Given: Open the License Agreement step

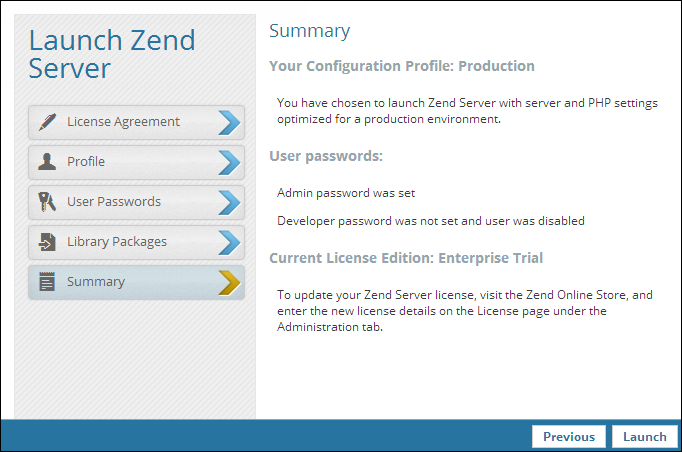Looking at the screenshot, I should [136, 122].
